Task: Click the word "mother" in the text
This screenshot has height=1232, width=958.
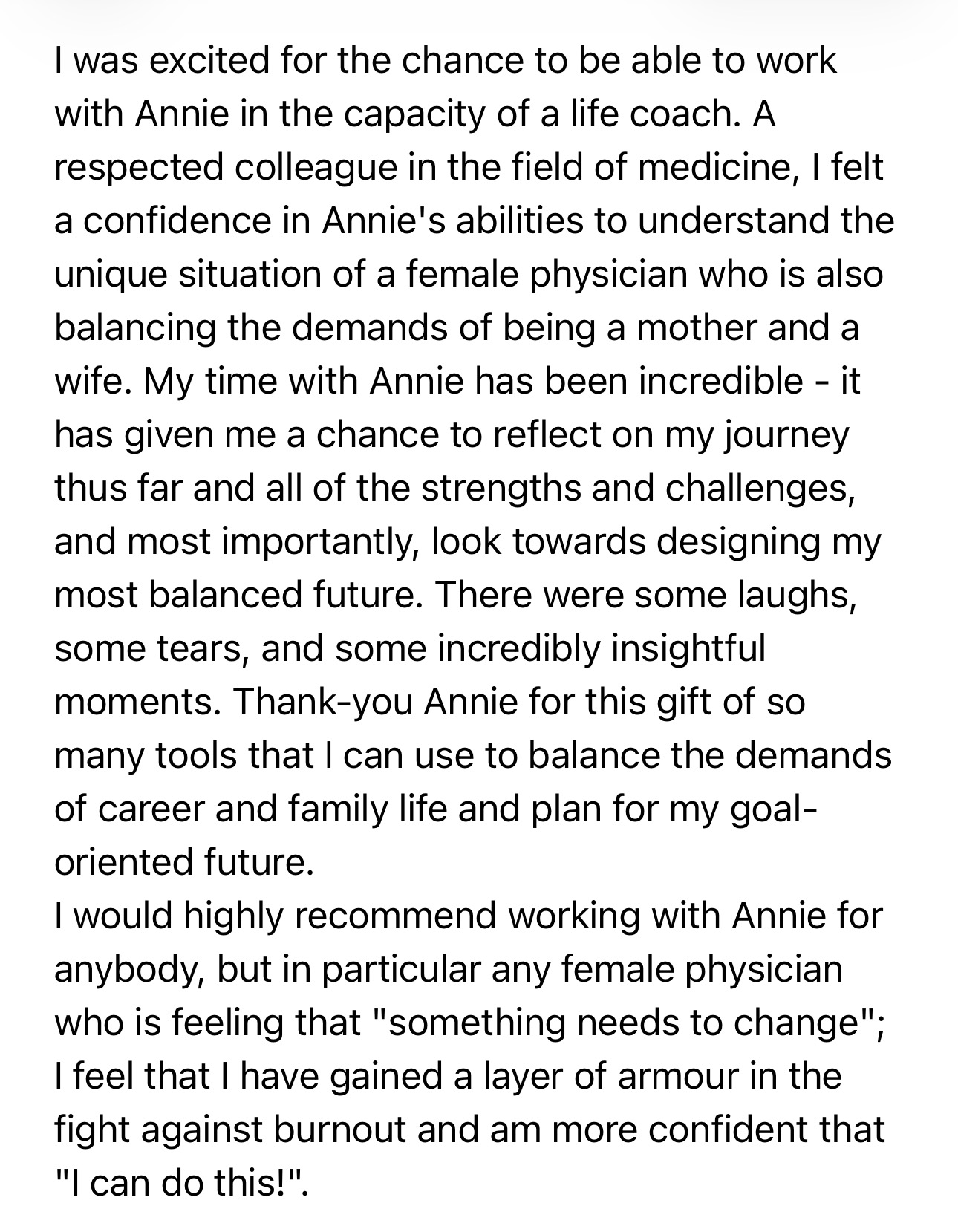Action: pos(698,328)
